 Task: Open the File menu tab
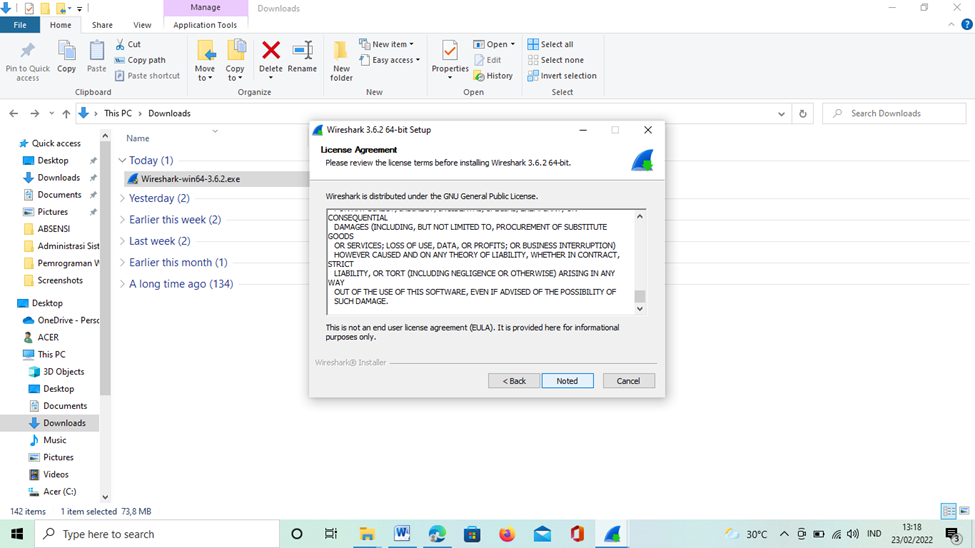coord(20,25)
